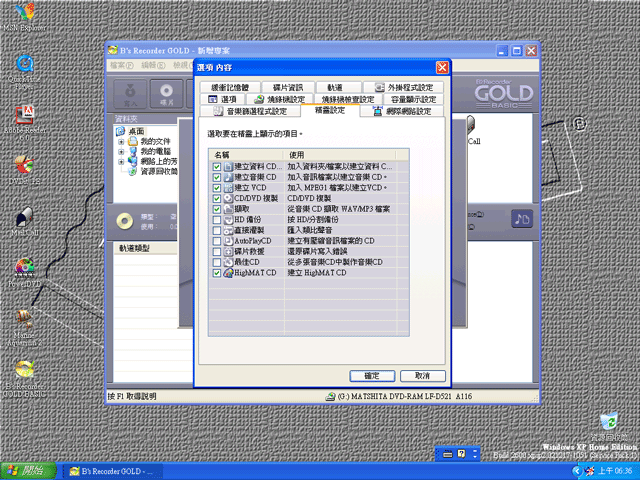The image size is (640, 480).
Task: Click the HighMAT CD row icon
Action: point(228,273)
